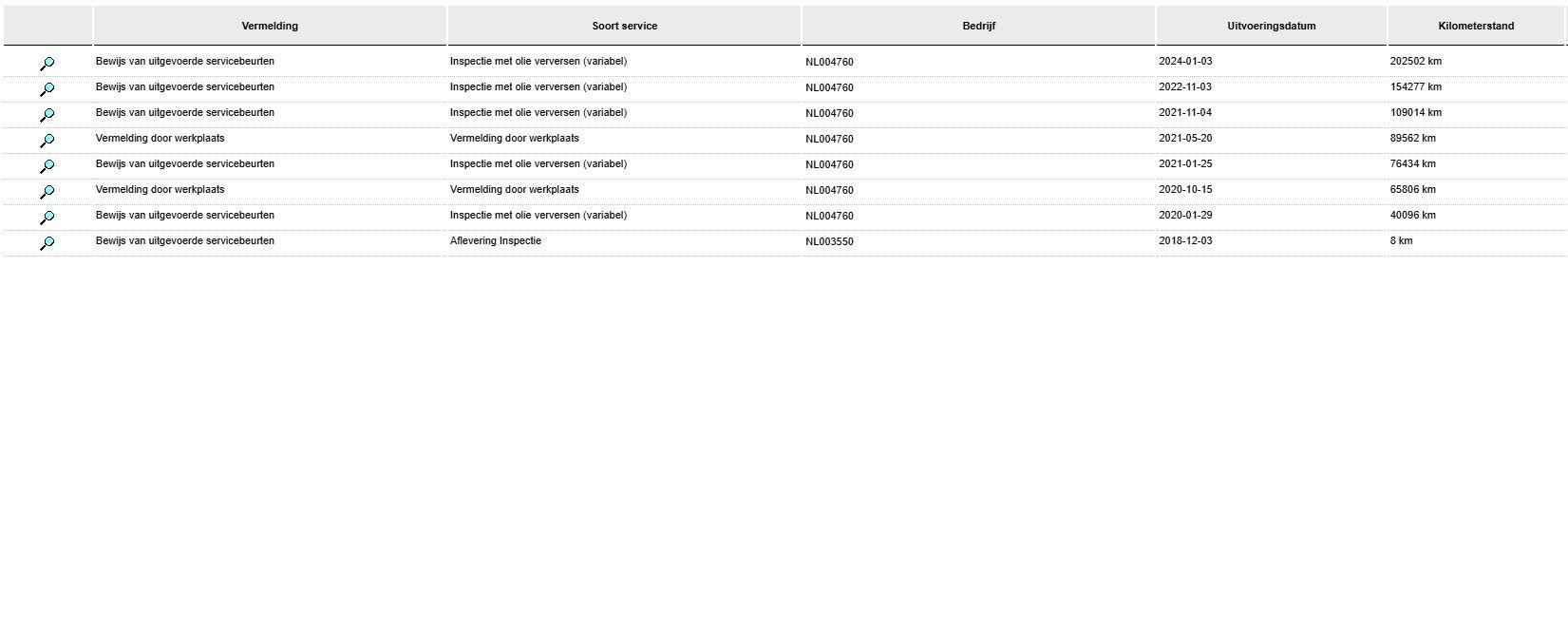Click magnifier icon for 154277 km entry
Viewport: 1568px width, 629px height.
tap(47, 89)
